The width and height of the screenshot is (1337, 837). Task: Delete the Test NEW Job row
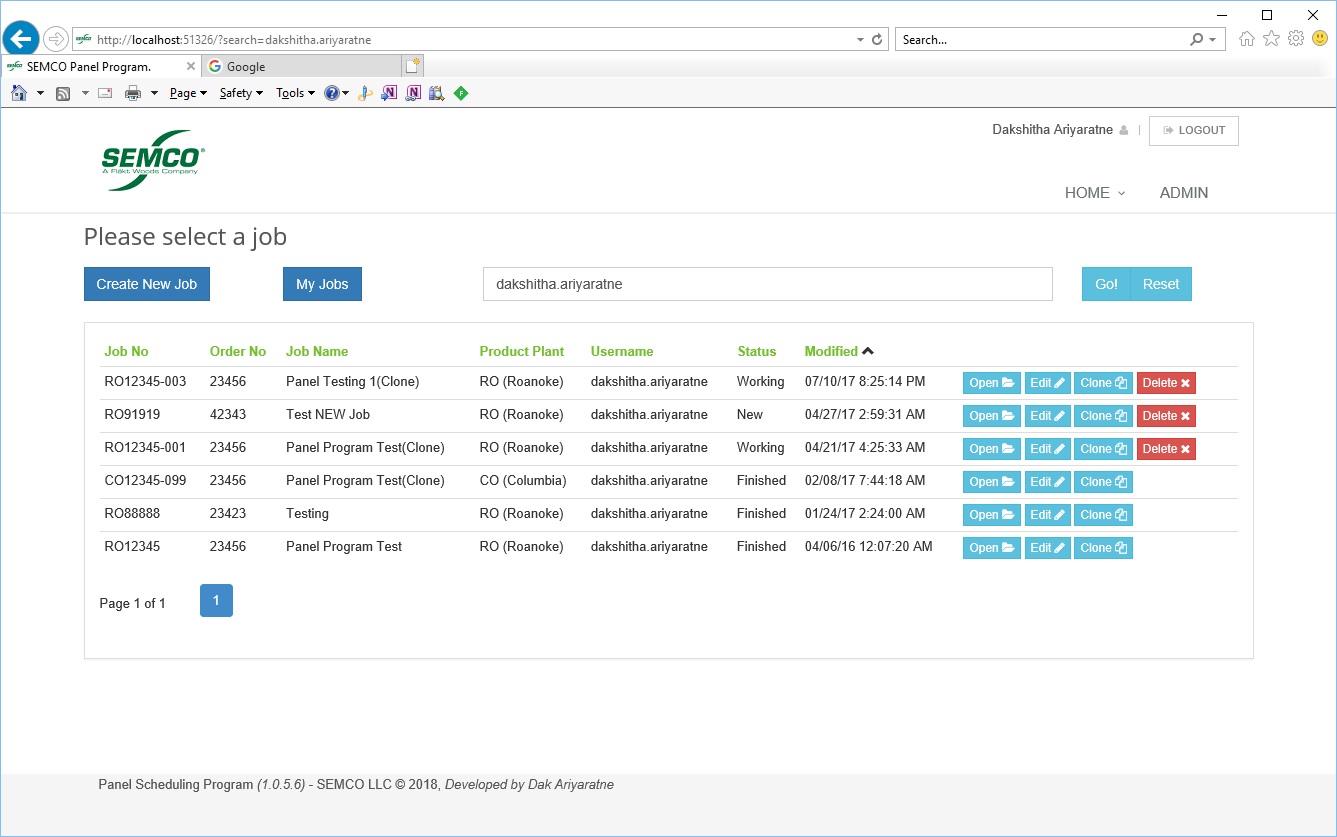[x=1166, y=416]
